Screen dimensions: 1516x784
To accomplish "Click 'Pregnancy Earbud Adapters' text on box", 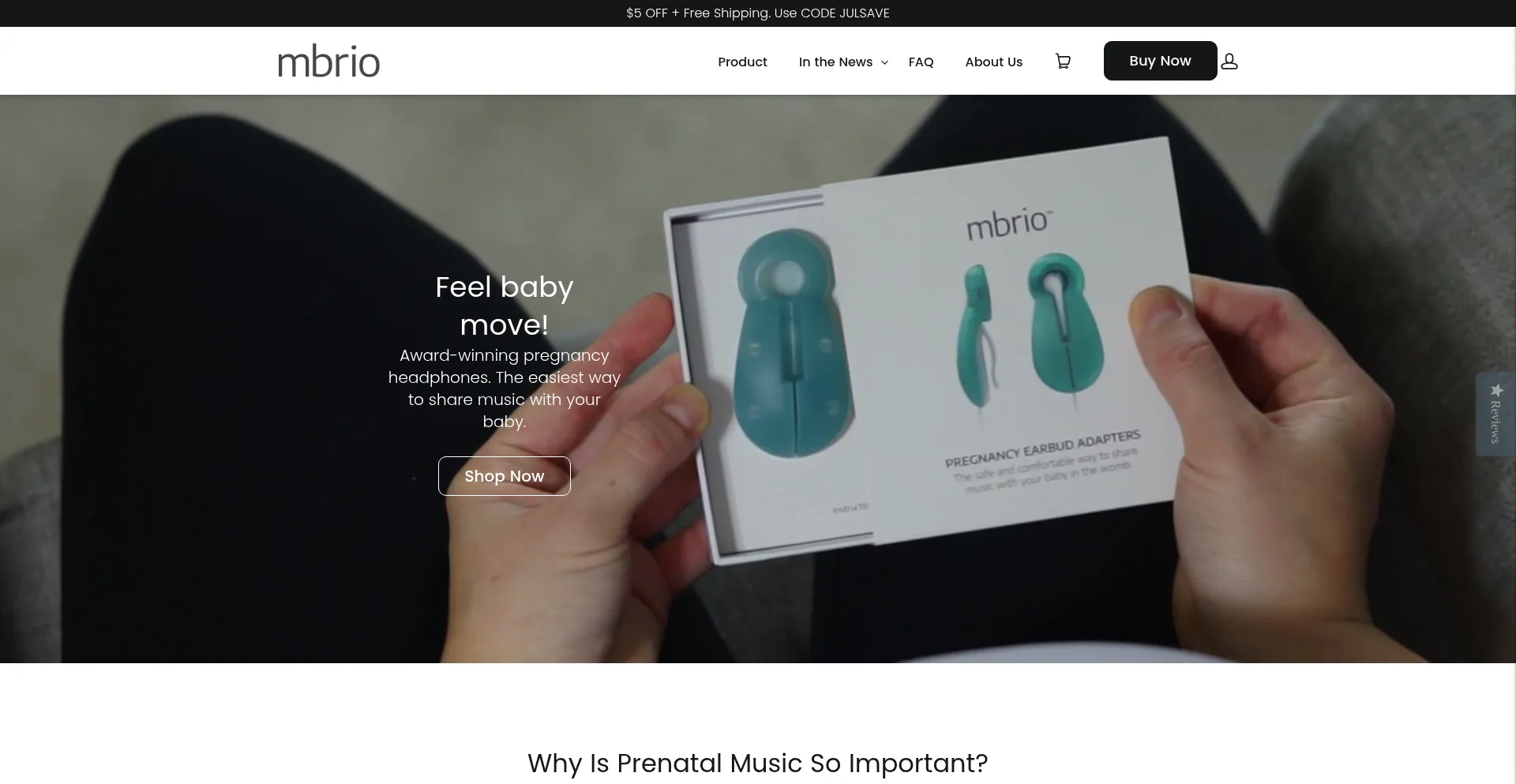I will coord(1043,448).
